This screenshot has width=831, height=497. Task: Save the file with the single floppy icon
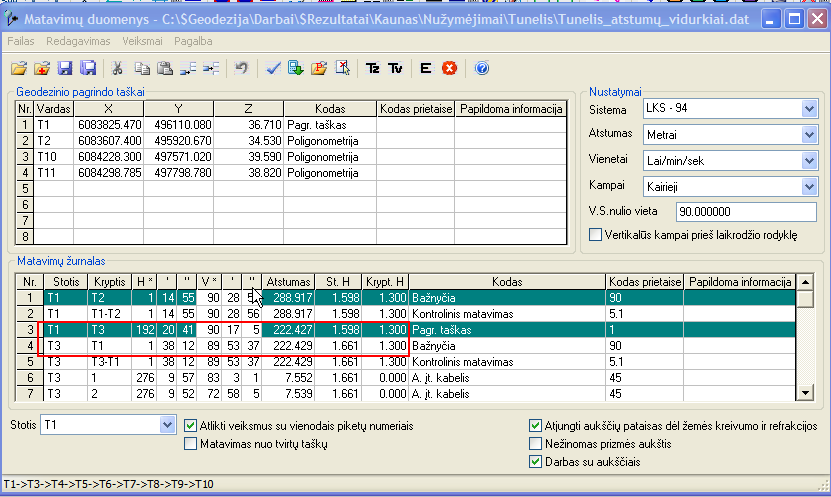coord(65,68)
